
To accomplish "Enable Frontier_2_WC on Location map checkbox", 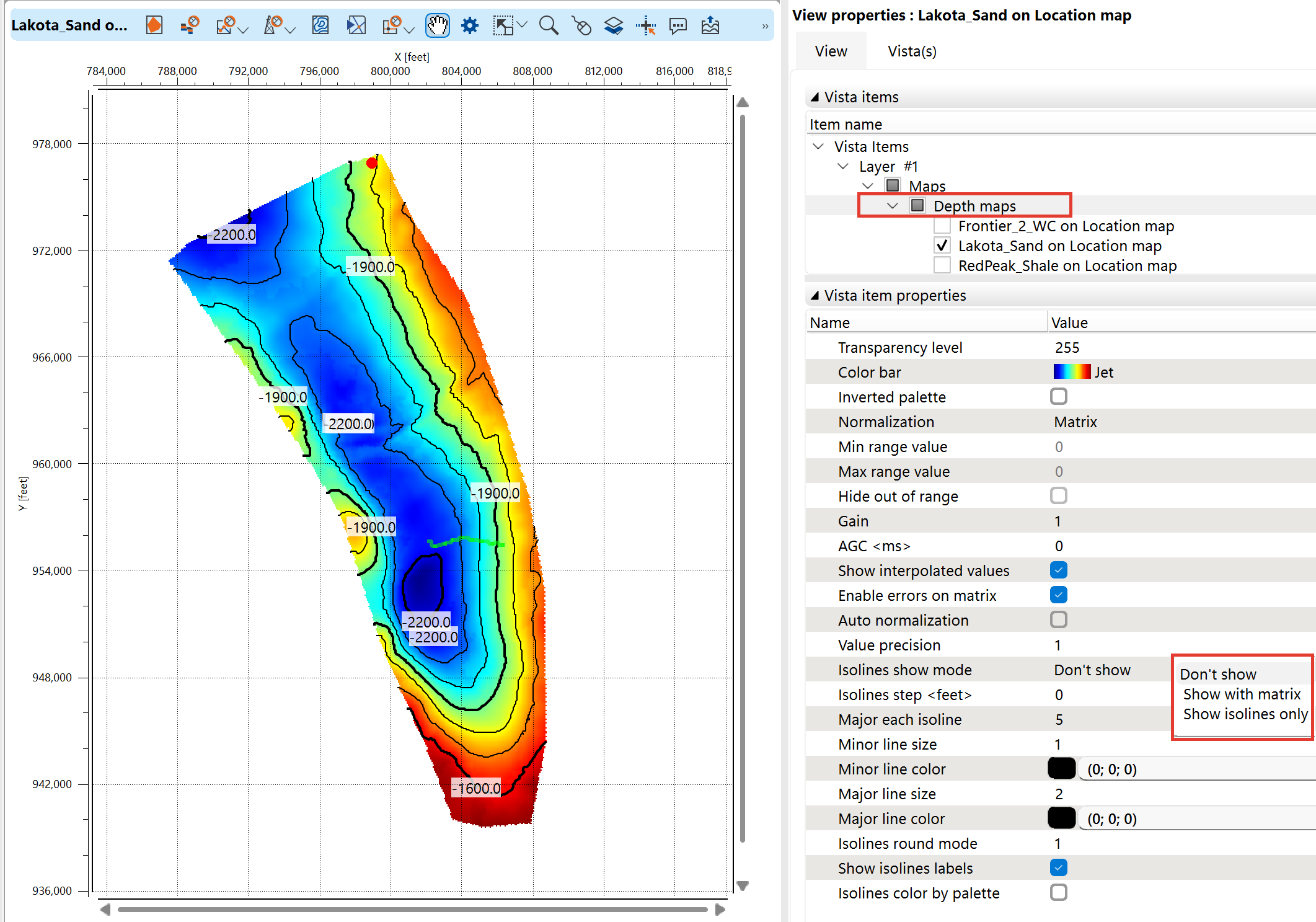I will (942, 226).
